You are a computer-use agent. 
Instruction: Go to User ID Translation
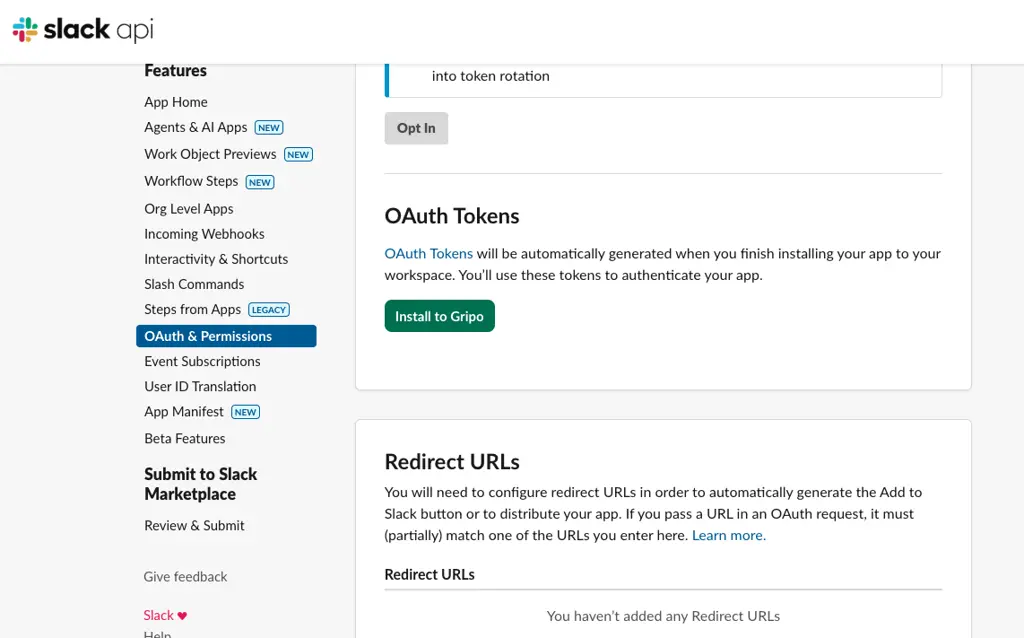(200, 386)
